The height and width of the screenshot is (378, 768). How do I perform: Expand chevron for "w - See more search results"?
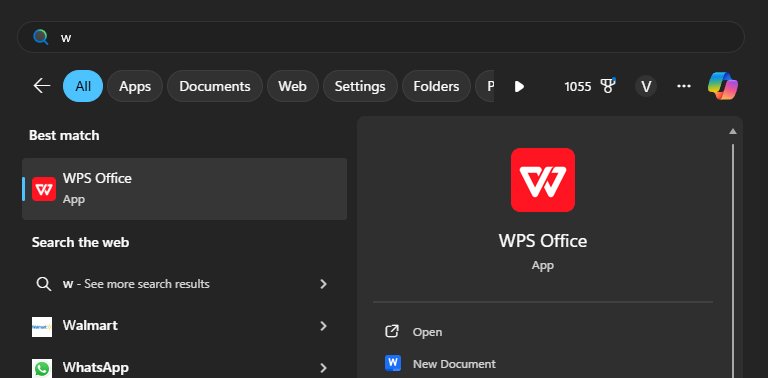coord(323,284)
